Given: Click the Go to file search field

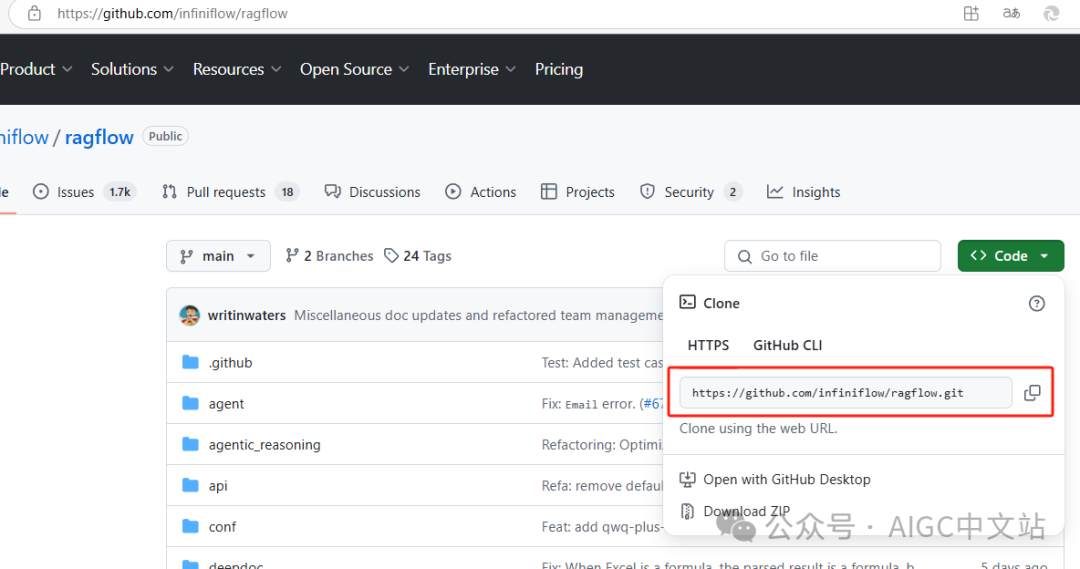Looking at the screenshot, I should [x=832, y=256].
